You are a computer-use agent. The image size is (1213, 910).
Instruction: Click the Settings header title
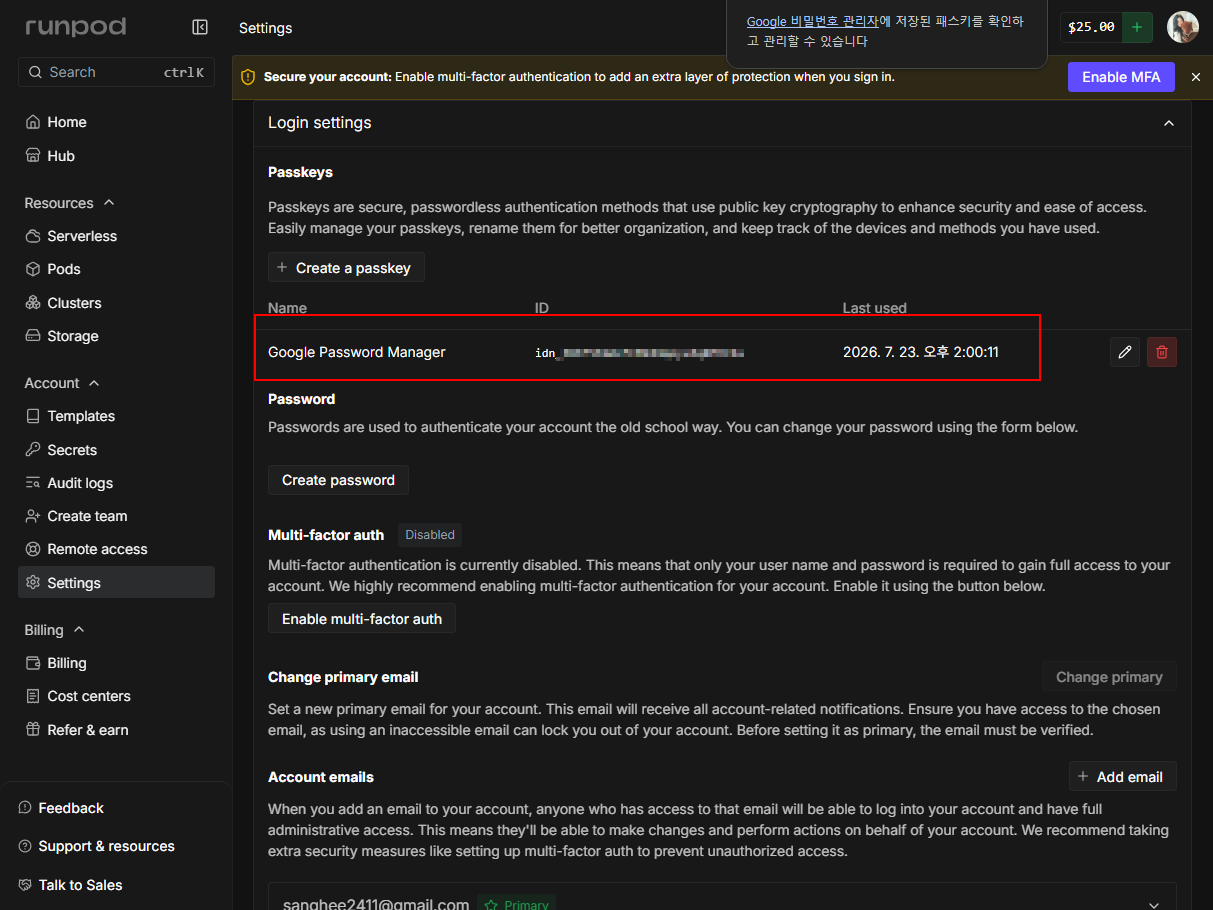click(266, 28)
